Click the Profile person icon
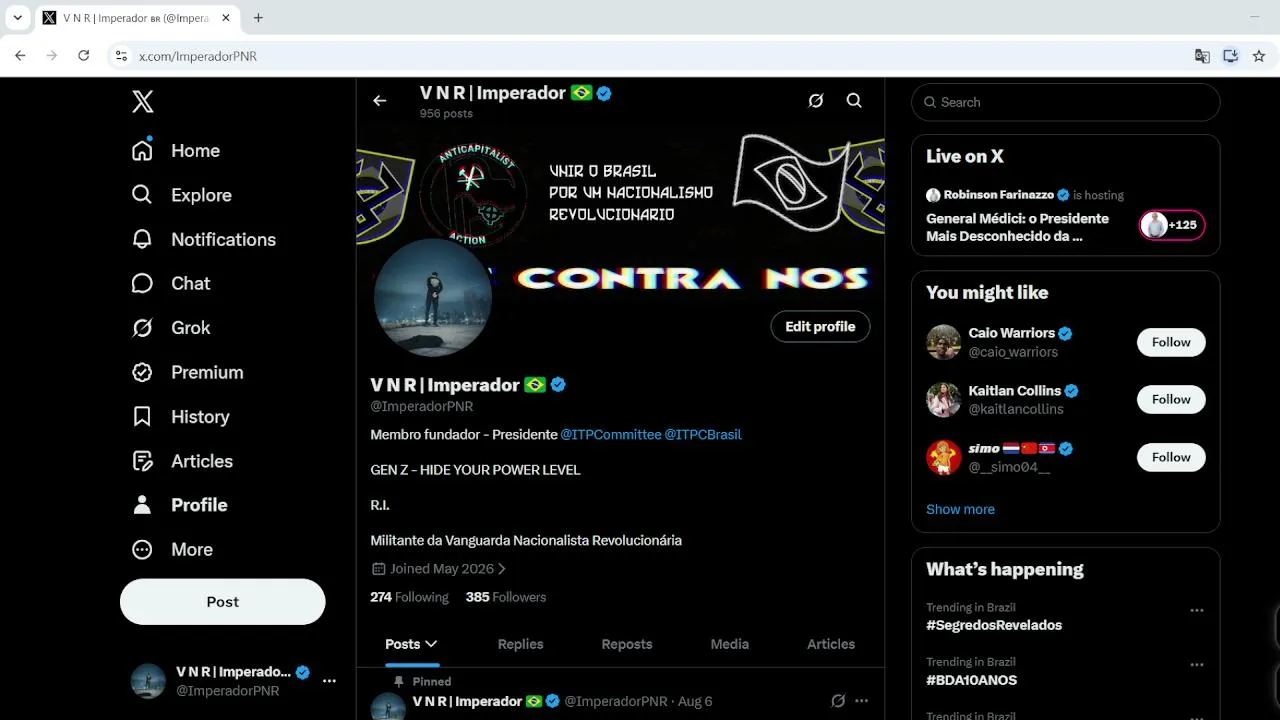The height and width of the screenshot is (720, 1280). pyautogui.click(x=142, y=505)
